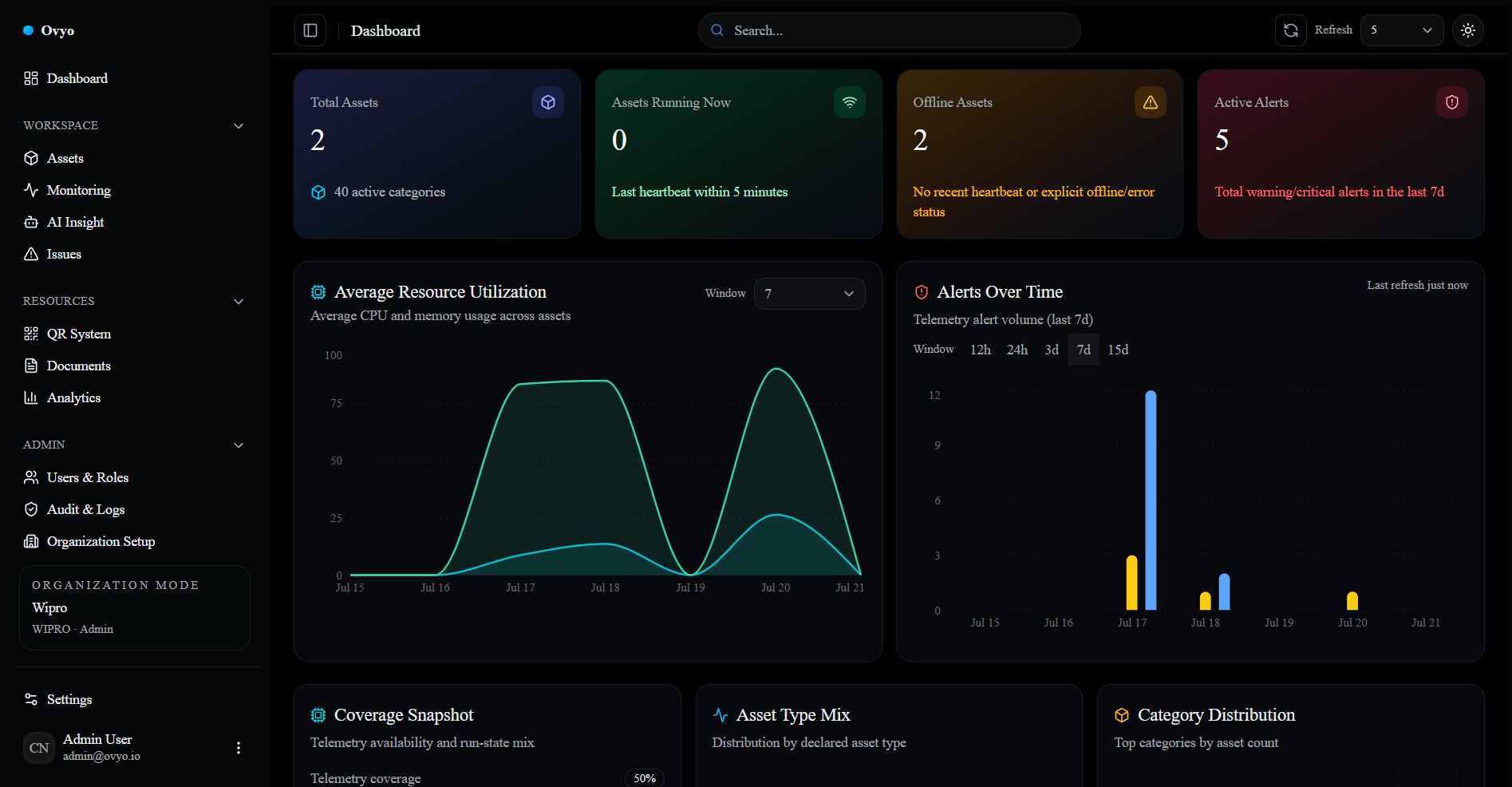Viewport: 1512px width, 787px height.
Task: Select the 7d alerts window
Action: (1084, 350)
